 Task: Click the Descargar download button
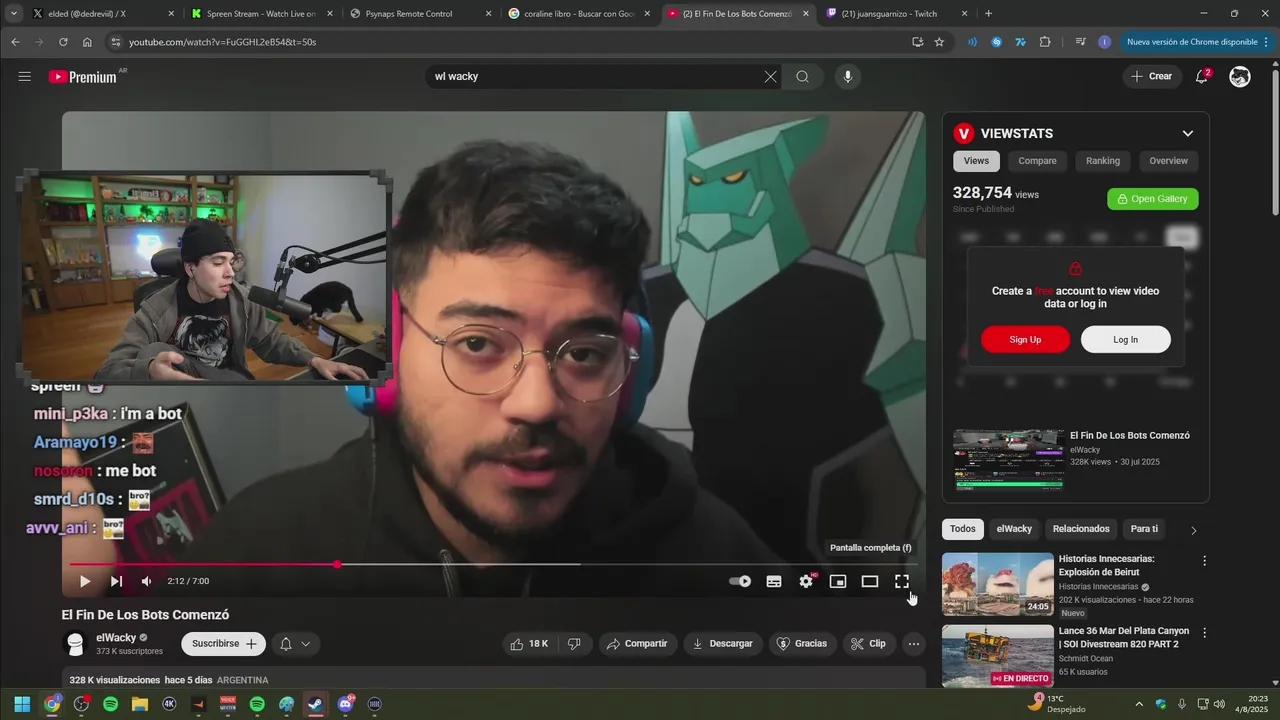tap(722, 644)
